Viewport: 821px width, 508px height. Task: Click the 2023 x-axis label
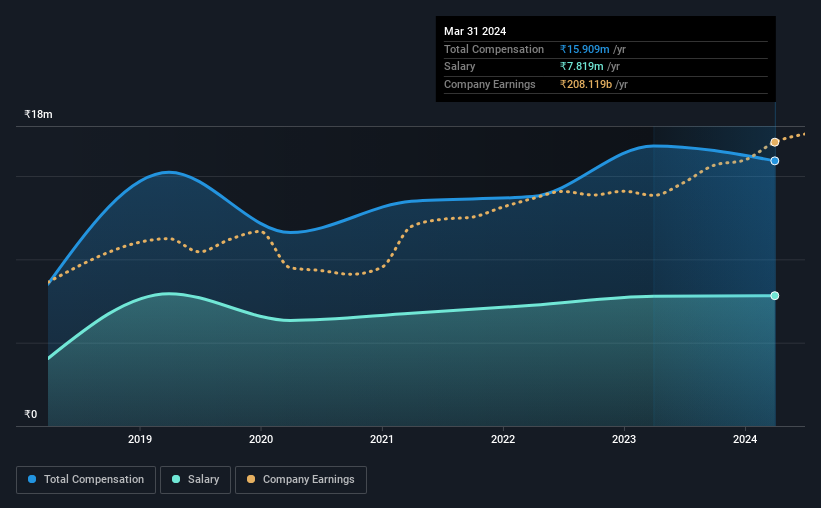[x=624, y=439]
